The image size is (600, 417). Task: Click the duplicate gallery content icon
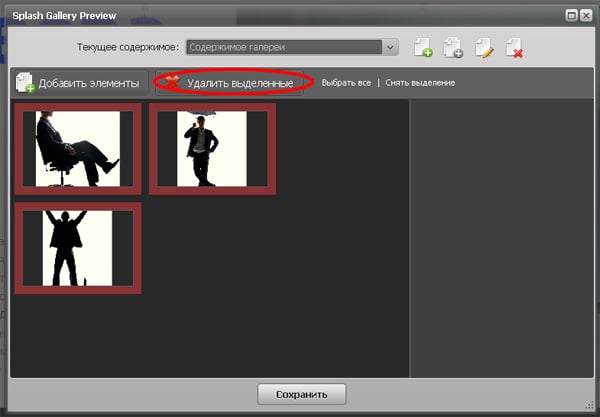point(453,48)
